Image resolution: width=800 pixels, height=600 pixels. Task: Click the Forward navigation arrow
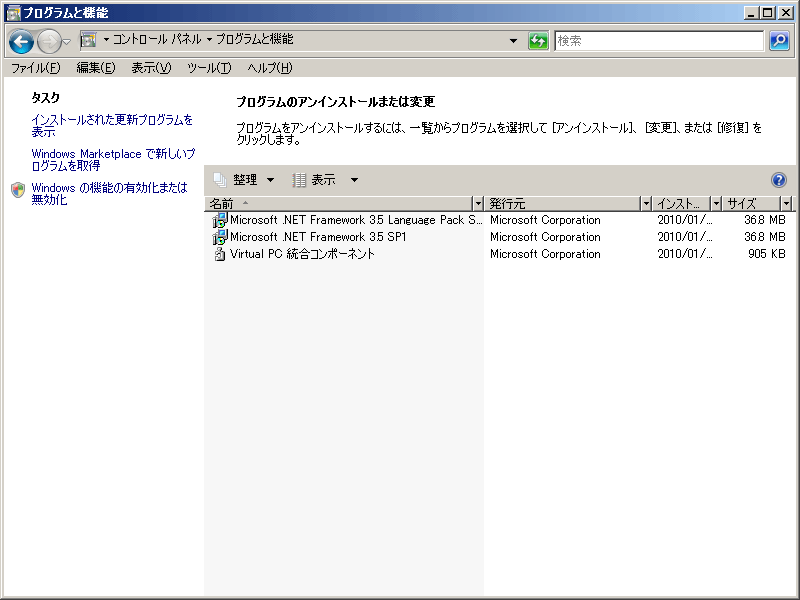[49, 41]
